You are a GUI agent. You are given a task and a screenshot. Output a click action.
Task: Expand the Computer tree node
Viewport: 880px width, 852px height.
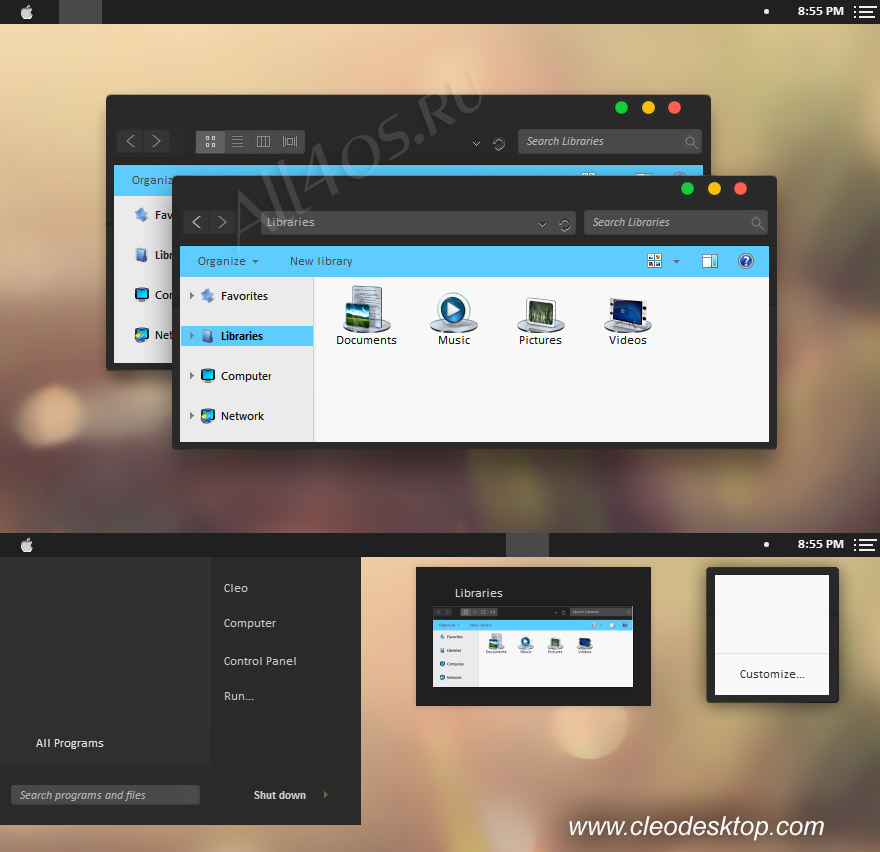191,375
